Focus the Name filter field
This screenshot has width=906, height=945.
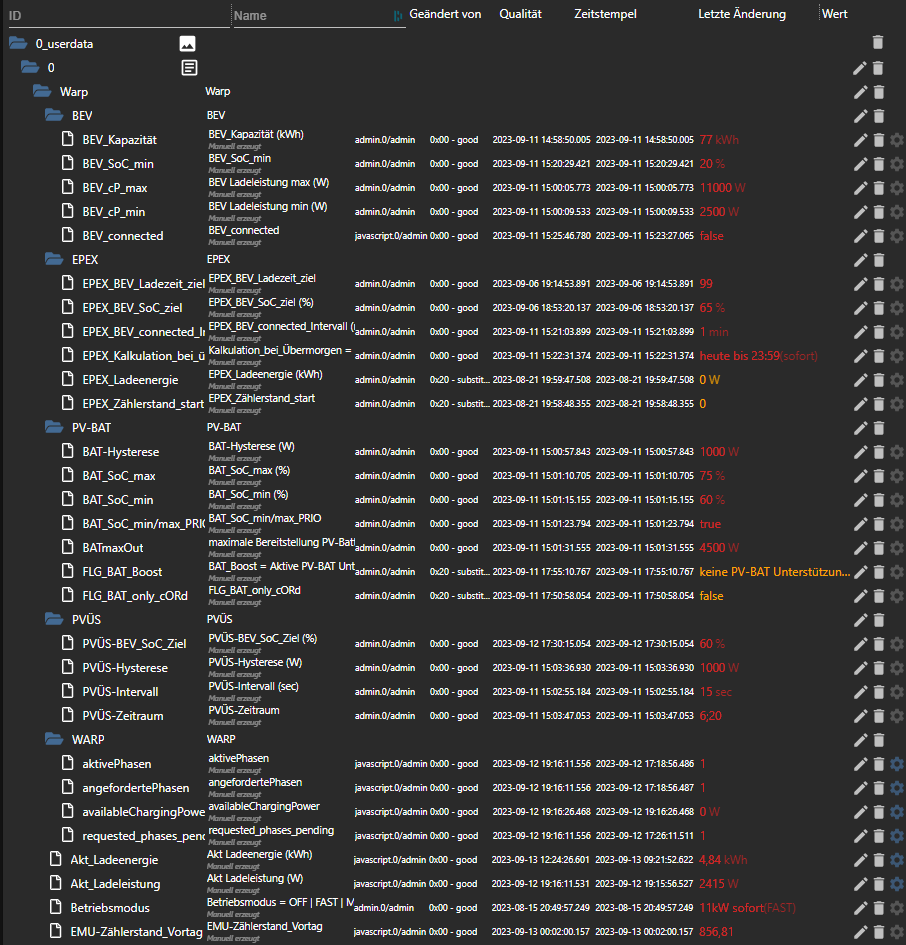(x=310, y=15)
